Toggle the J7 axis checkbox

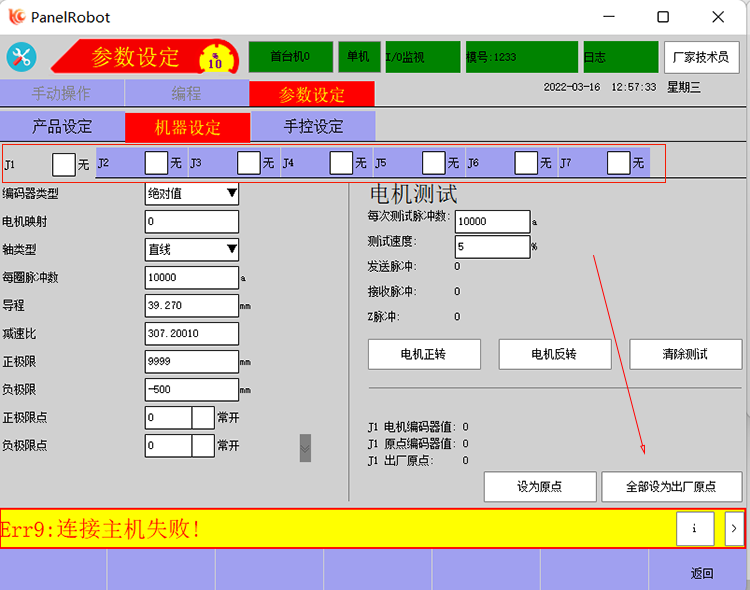click(618, 163)
